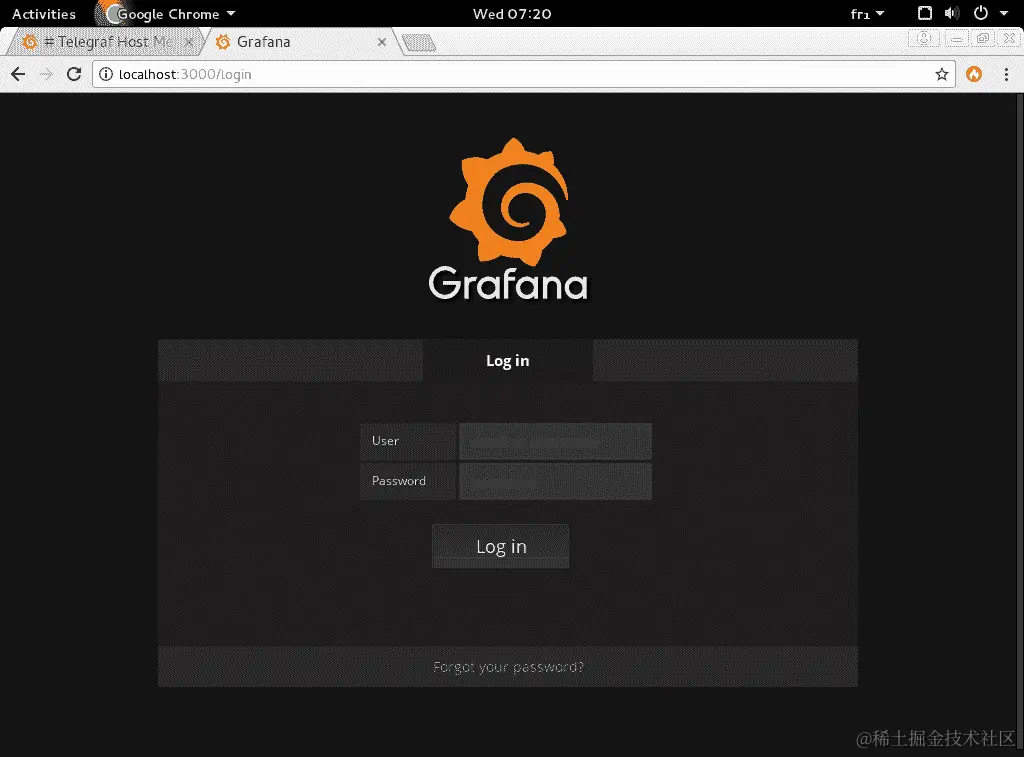
Task: Click the Log in button
Action: (501, 546)
